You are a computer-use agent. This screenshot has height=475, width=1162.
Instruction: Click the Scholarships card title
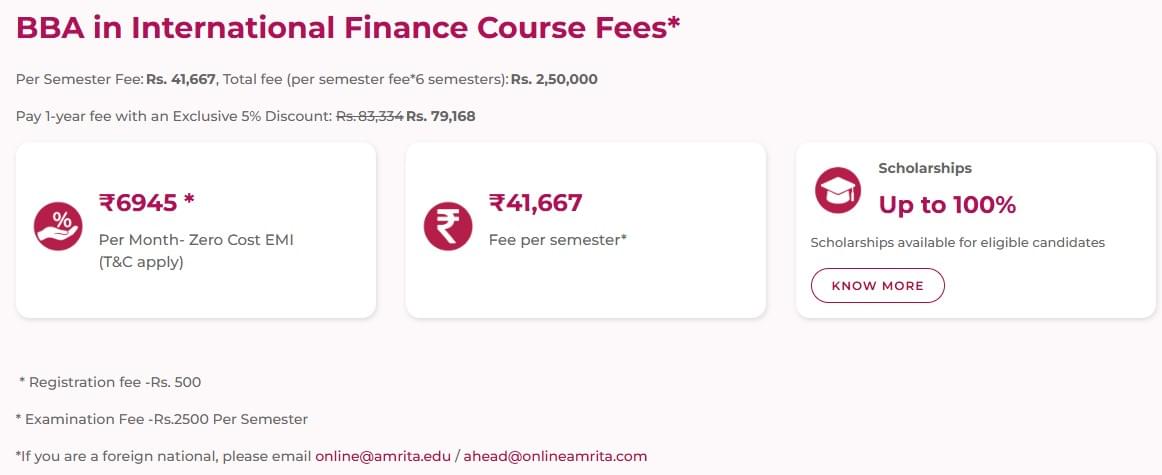[925, 168]
